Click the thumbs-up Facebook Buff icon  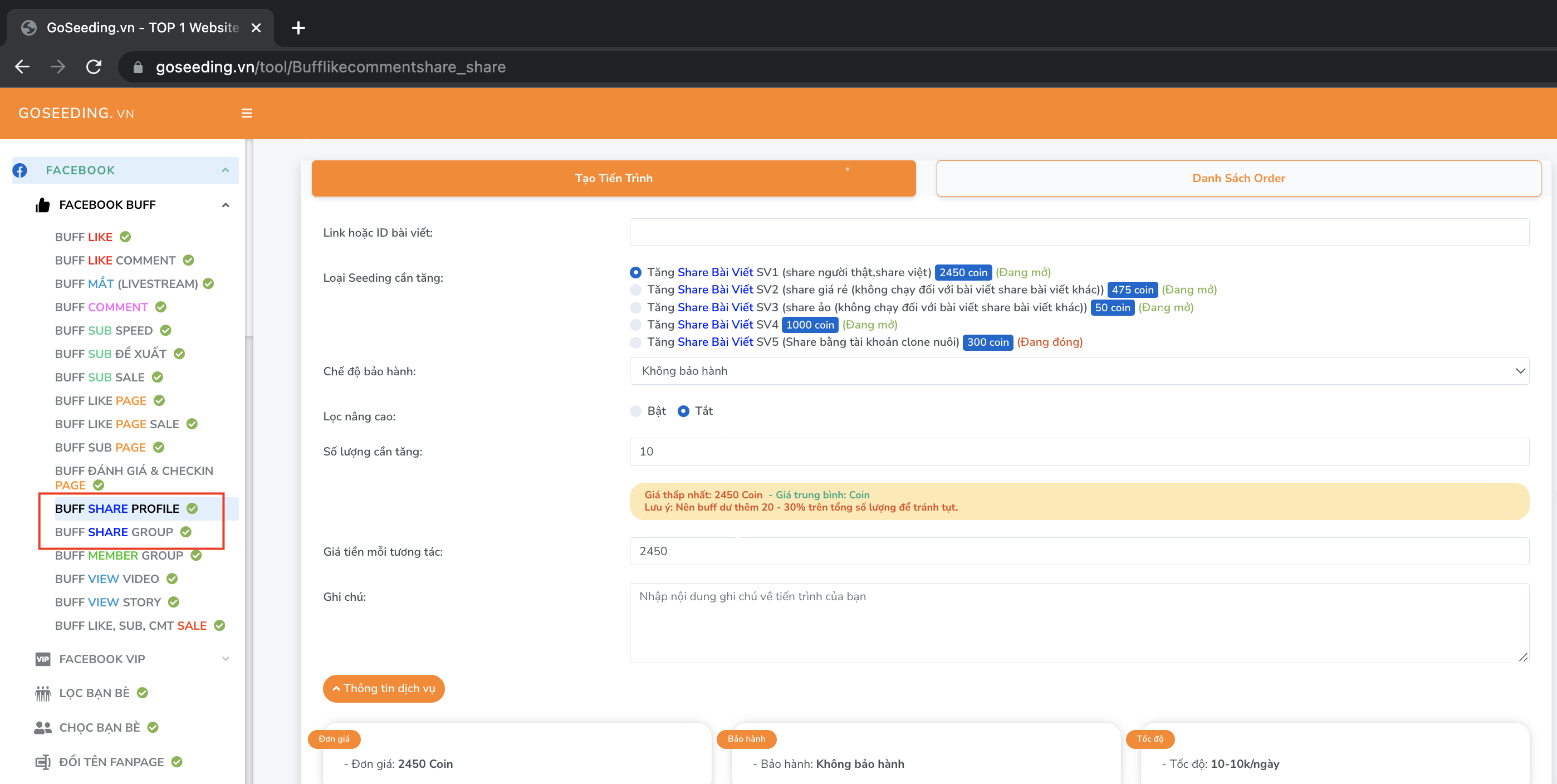click(x=42, y=205)
